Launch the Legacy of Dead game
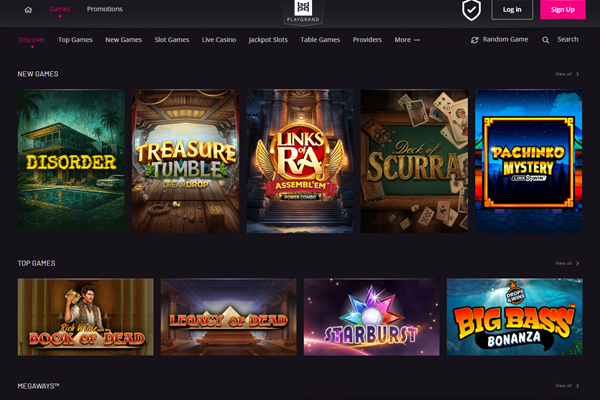Image resolution: width=600 pixels, height=400 pixels. tap(228, 317)
